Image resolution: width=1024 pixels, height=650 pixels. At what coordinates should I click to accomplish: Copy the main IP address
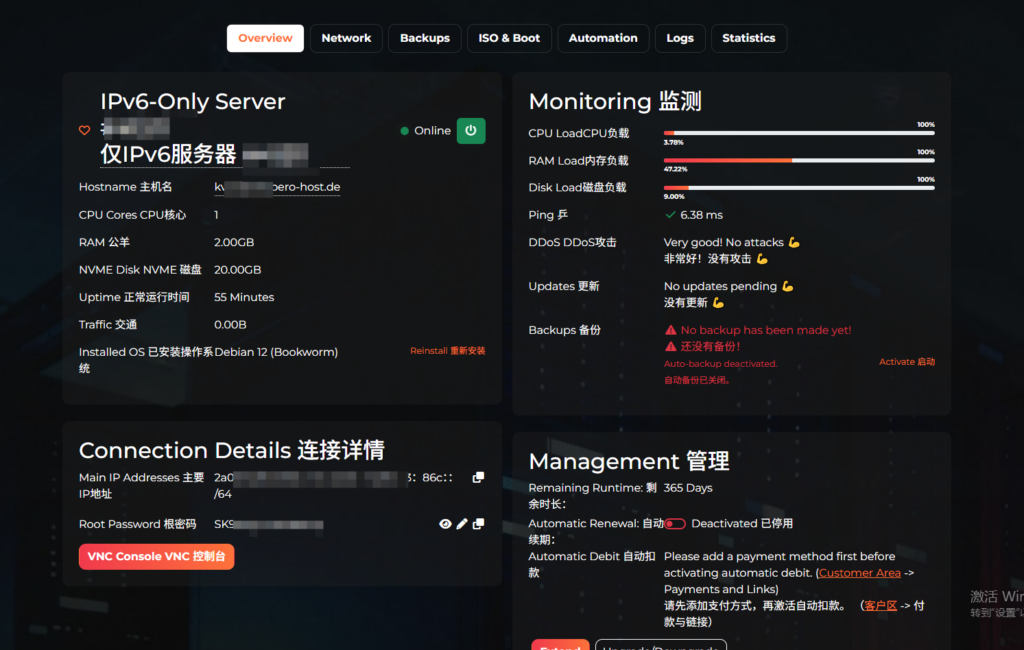[478, 478]
